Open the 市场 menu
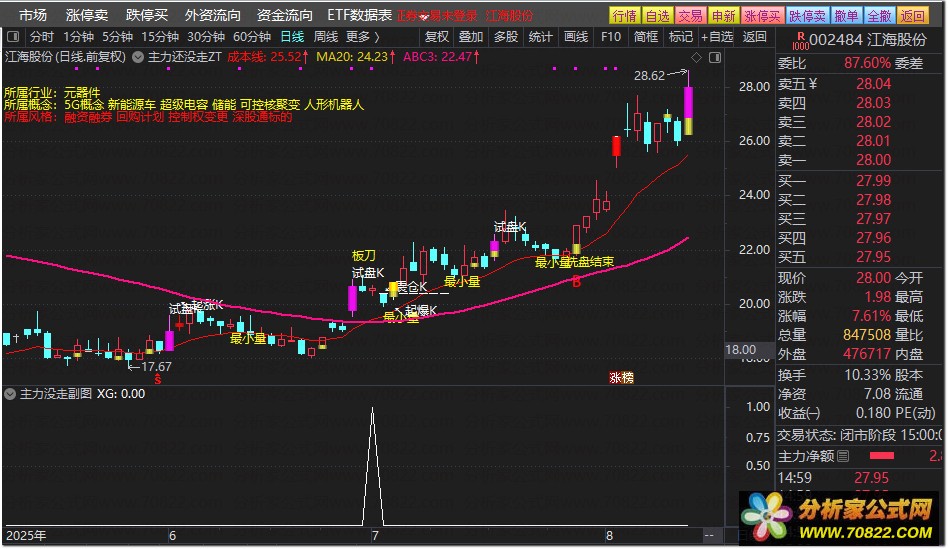 click(x=33, y=15)
